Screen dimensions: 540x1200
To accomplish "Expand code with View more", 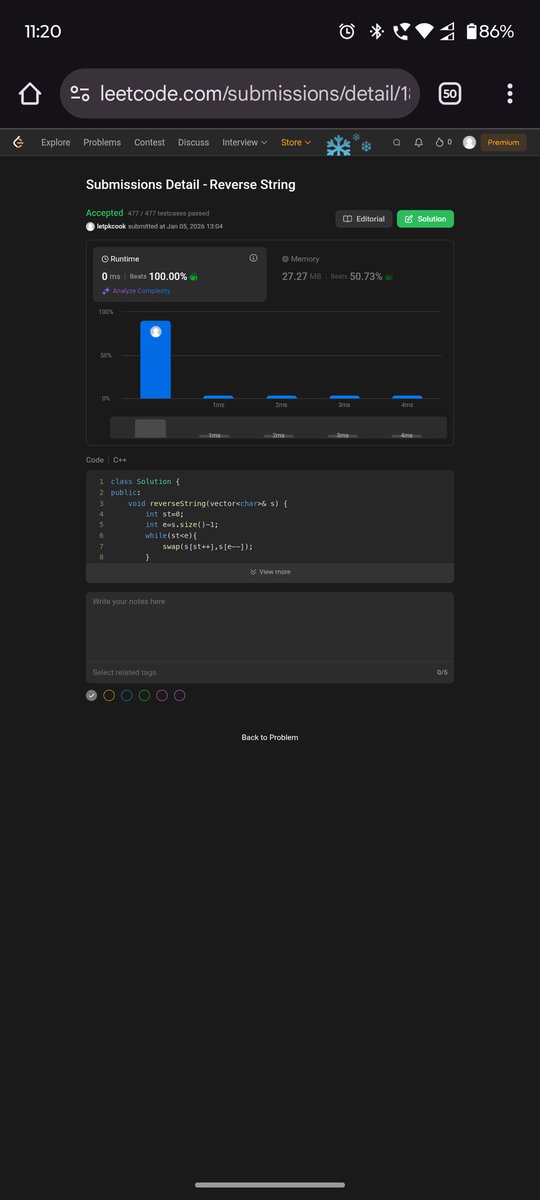I will click(x=270, y=572).
